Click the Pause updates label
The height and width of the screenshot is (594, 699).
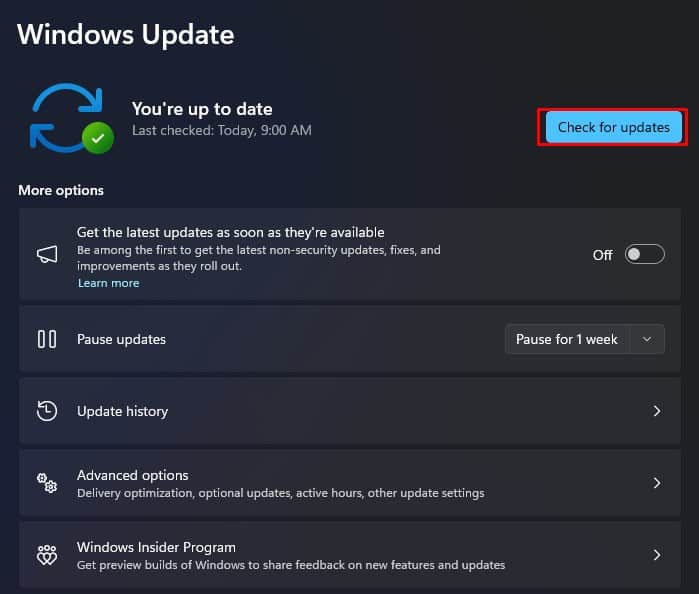[121, 339]
